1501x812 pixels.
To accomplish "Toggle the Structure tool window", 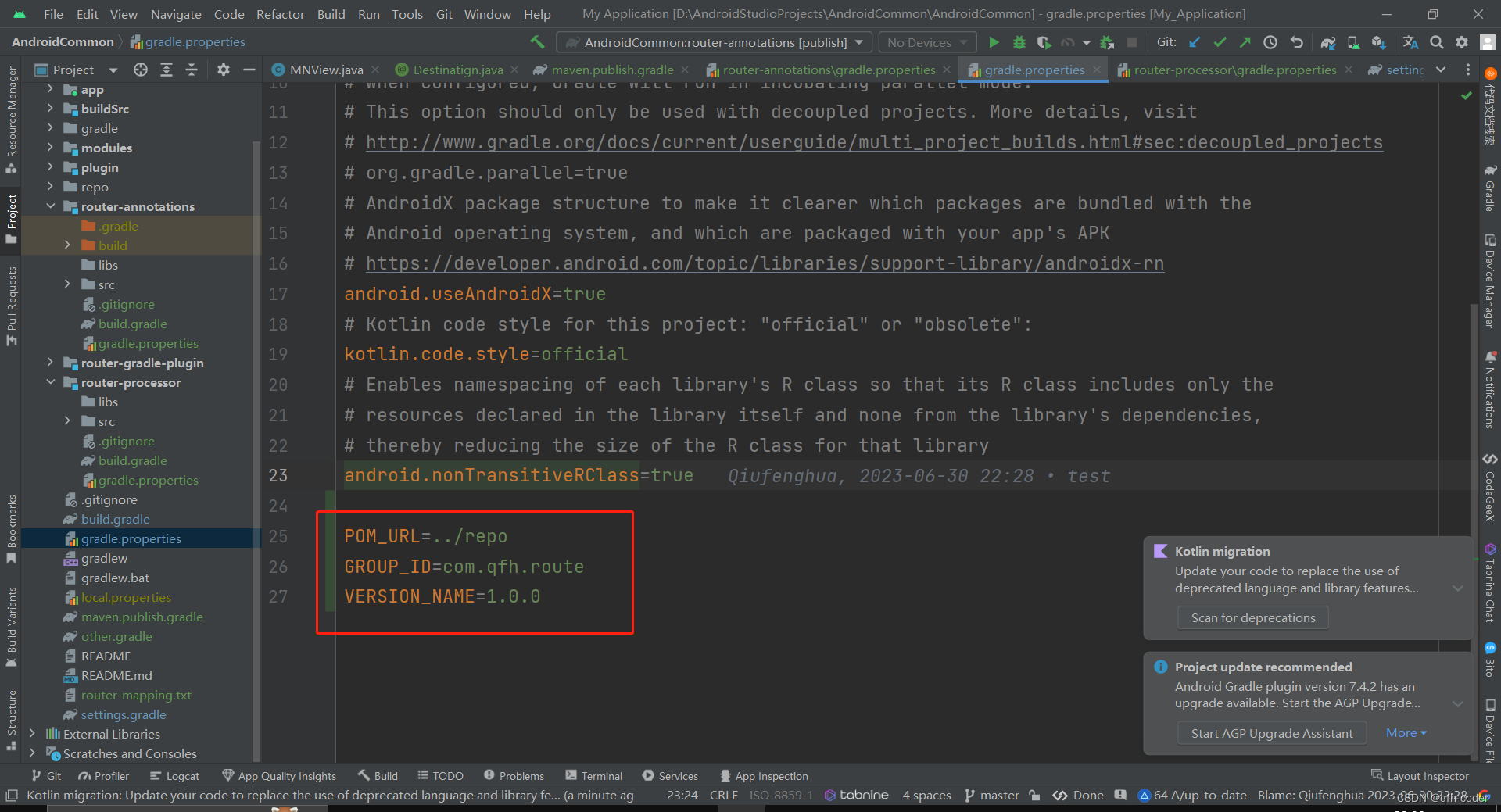I will pos(11,720).
